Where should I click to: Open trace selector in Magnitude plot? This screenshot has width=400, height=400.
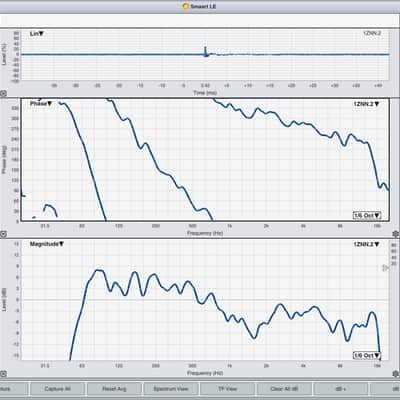click(x=366, y=244)
